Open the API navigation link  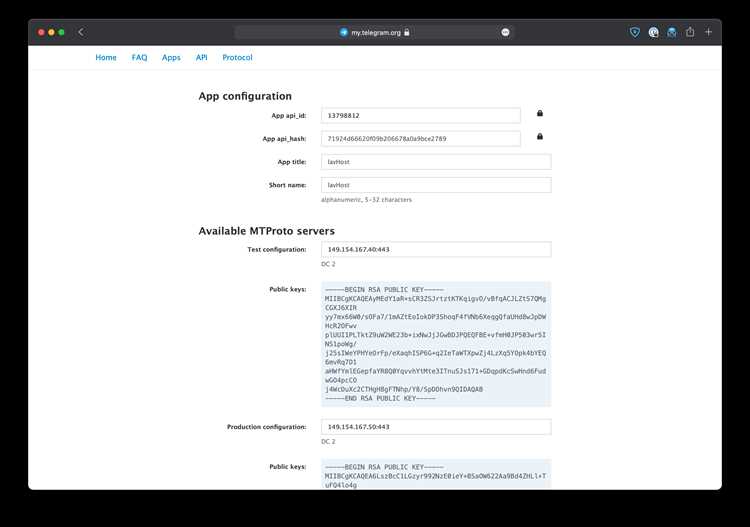click(201, 57)
